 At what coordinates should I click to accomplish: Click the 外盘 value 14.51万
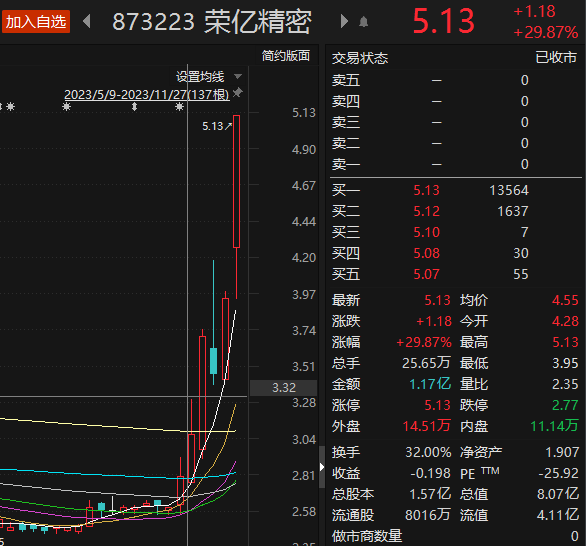[426, 426]
